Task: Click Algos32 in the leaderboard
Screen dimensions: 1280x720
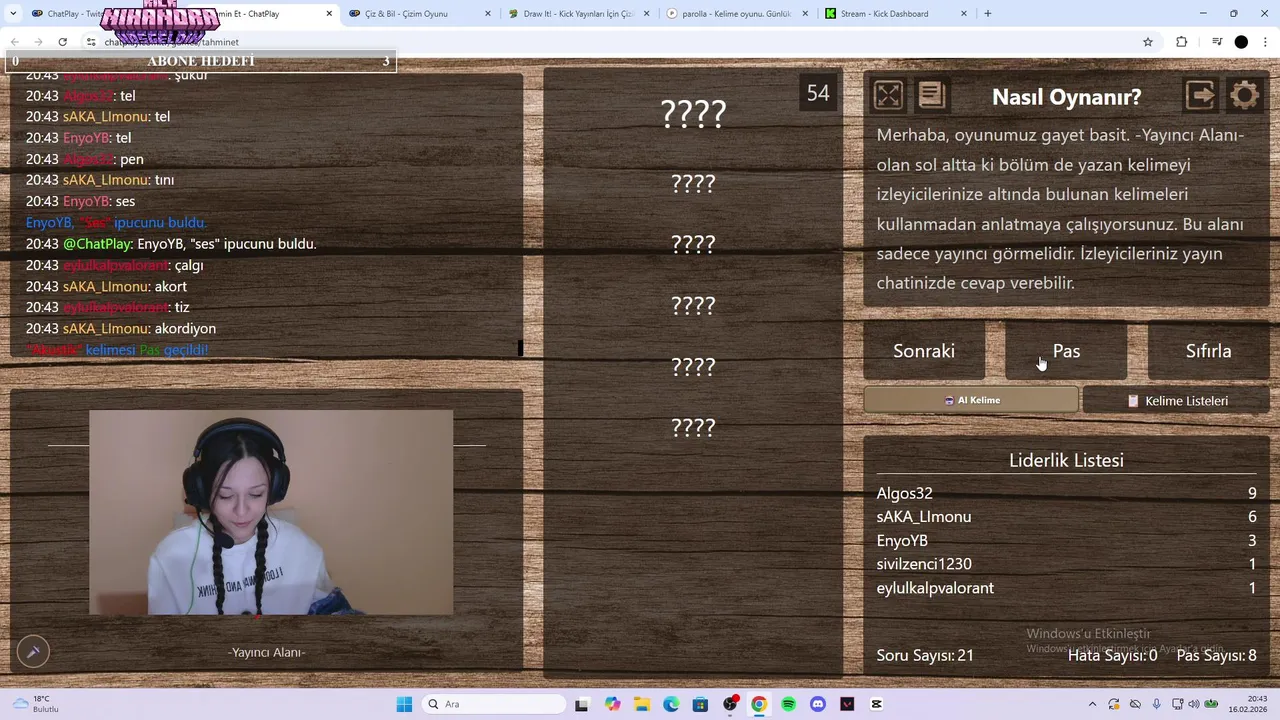Action: [x=904, y=493]
